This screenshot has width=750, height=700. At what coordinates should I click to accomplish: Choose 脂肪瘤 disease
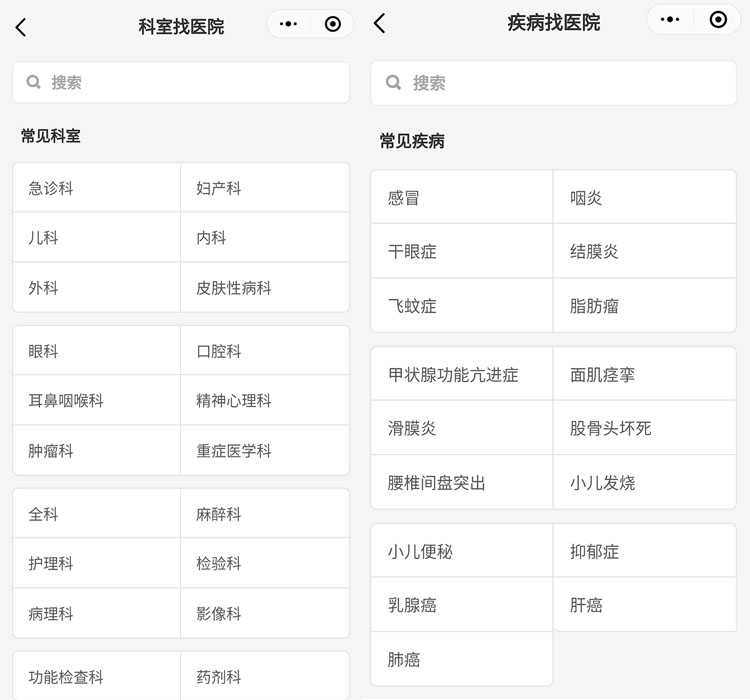(x=644, y=305)
